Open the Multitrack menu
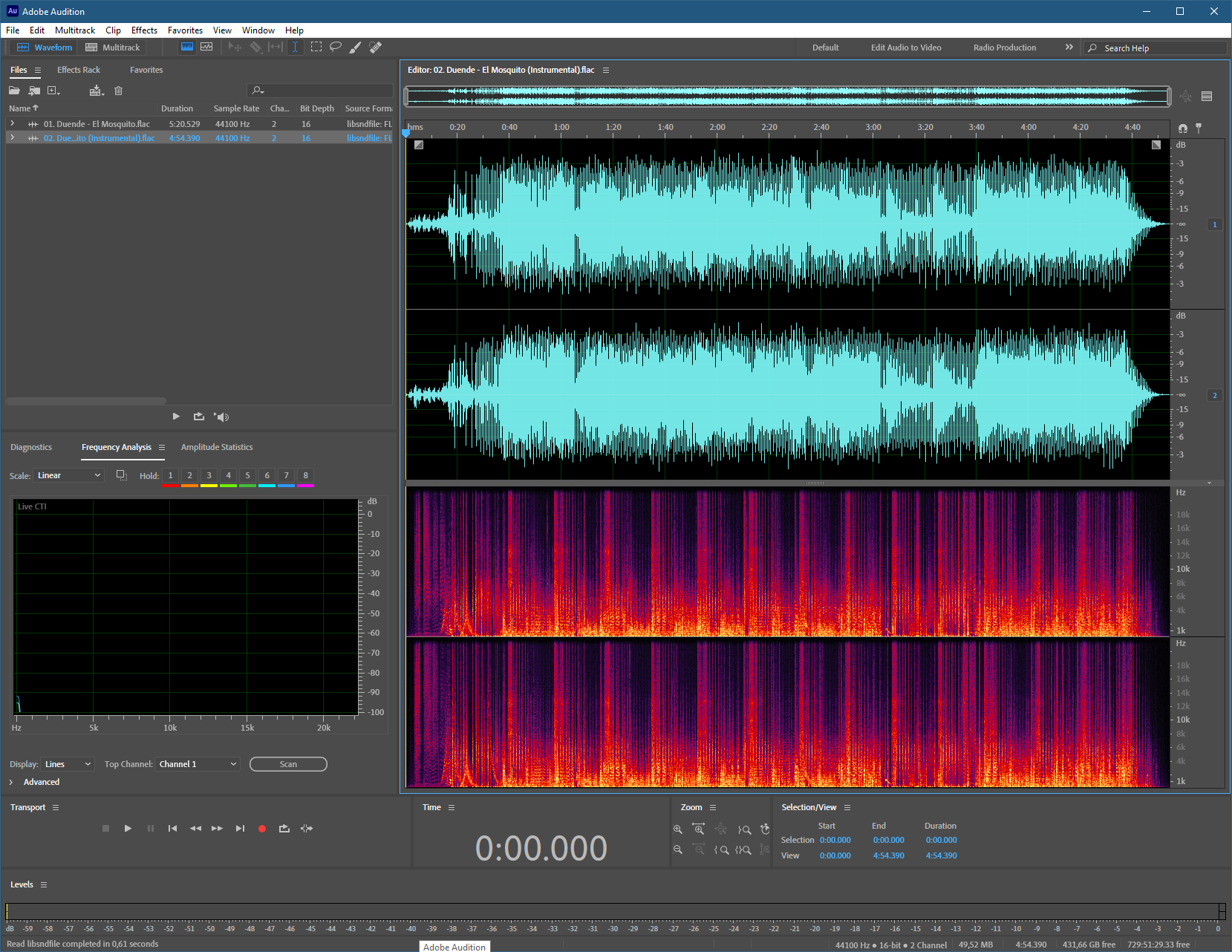1232x952 pixels. pyautogui.click(x=75, y=30)
